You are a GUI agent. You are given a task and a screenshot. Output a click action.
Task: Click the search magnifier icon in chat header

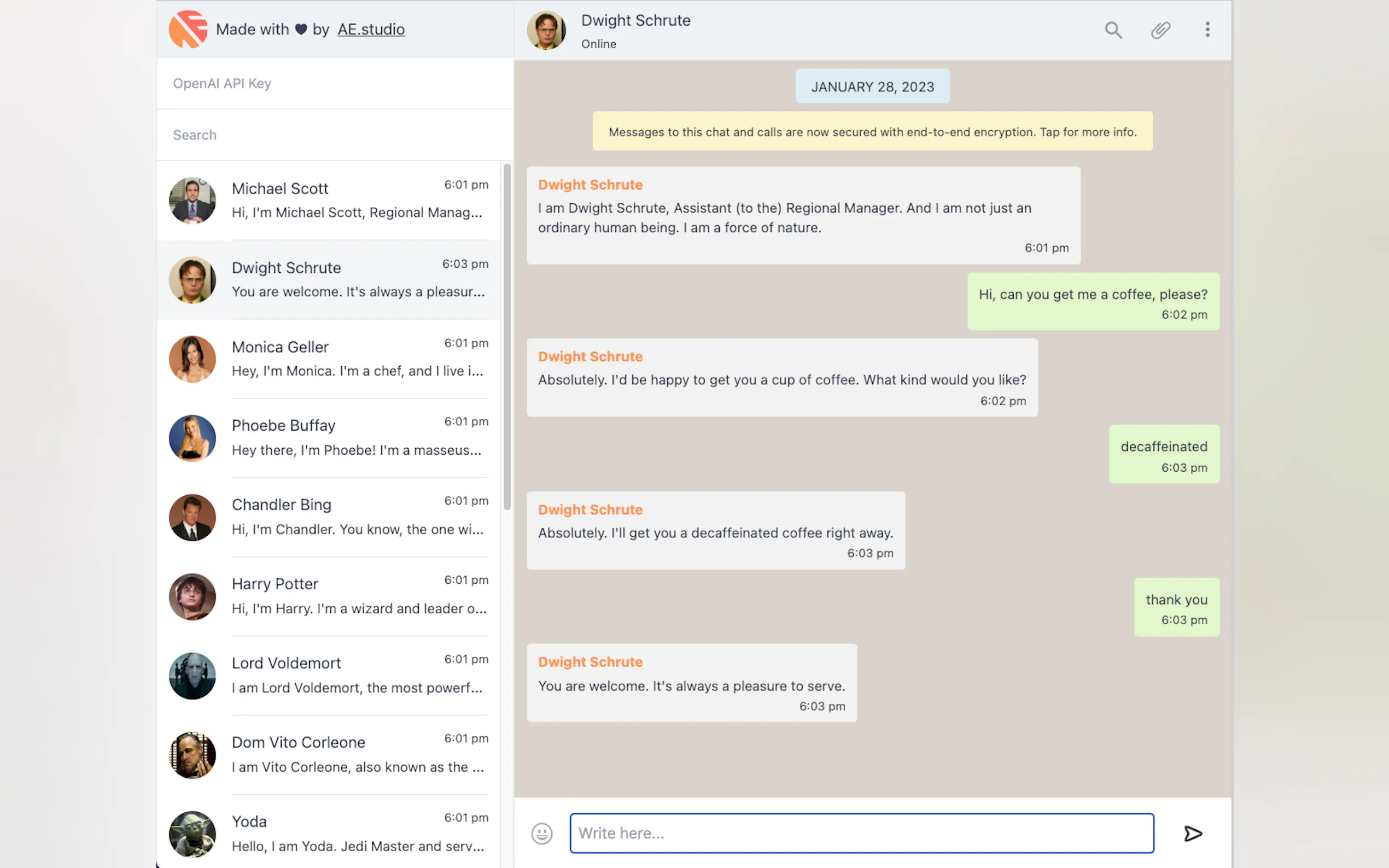point(1113,30)
